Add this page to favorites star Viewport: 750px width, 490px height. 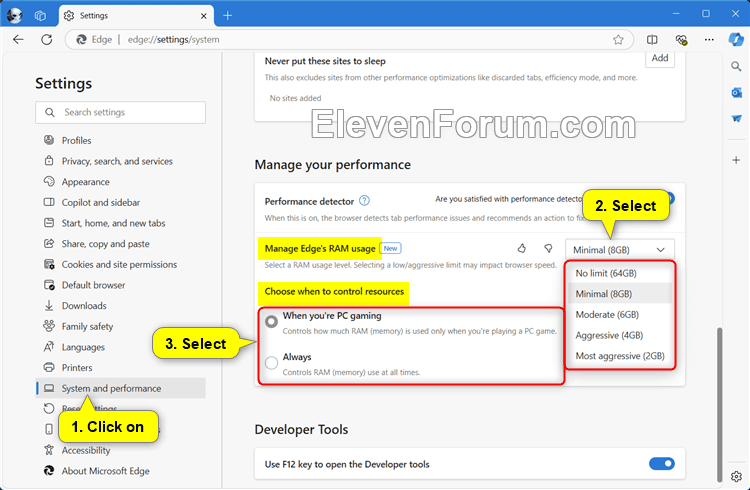tap(618, 40)
